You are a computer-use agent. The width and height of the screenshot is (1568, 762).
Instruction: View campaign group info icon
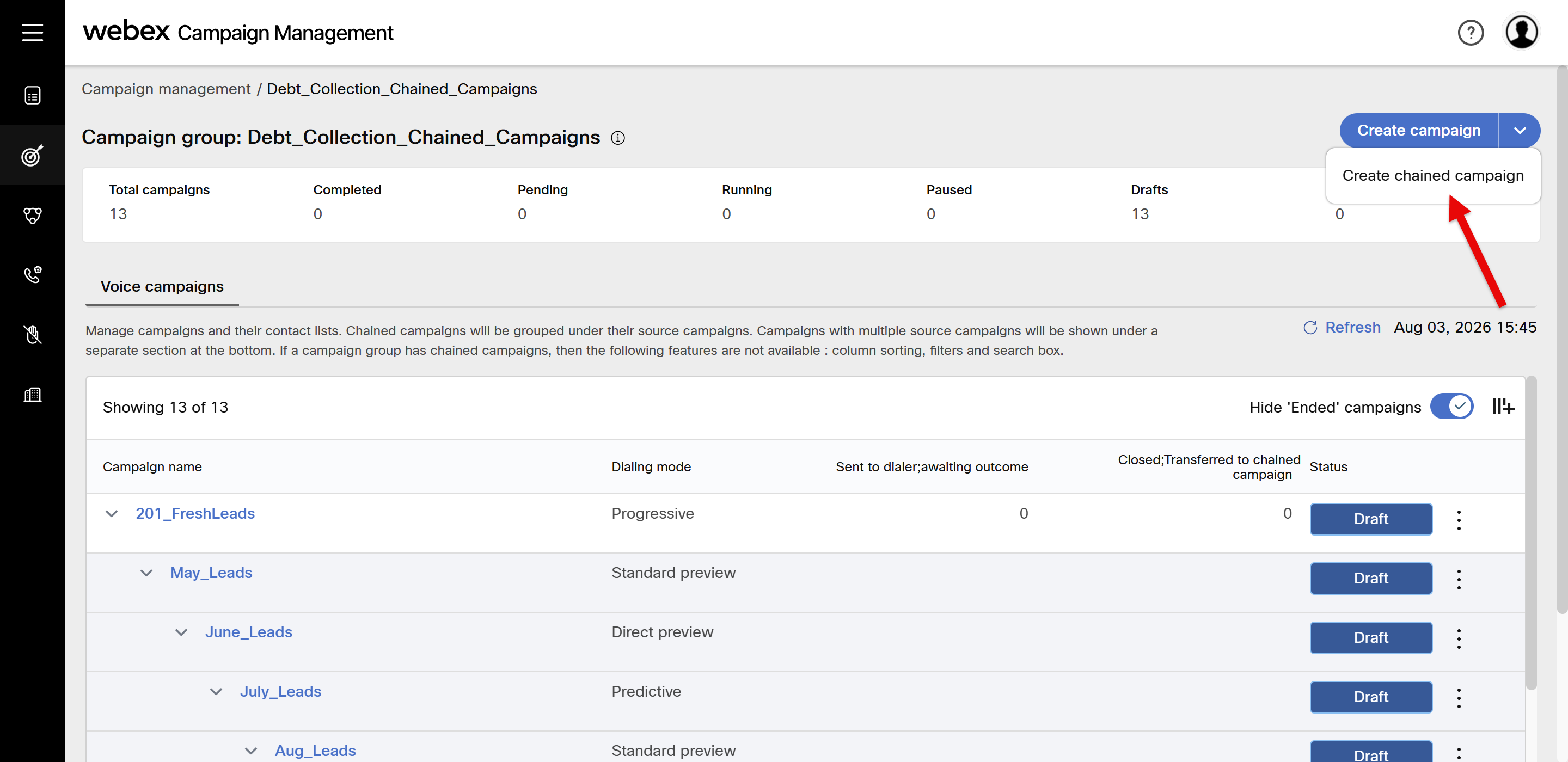click(617, 138)
